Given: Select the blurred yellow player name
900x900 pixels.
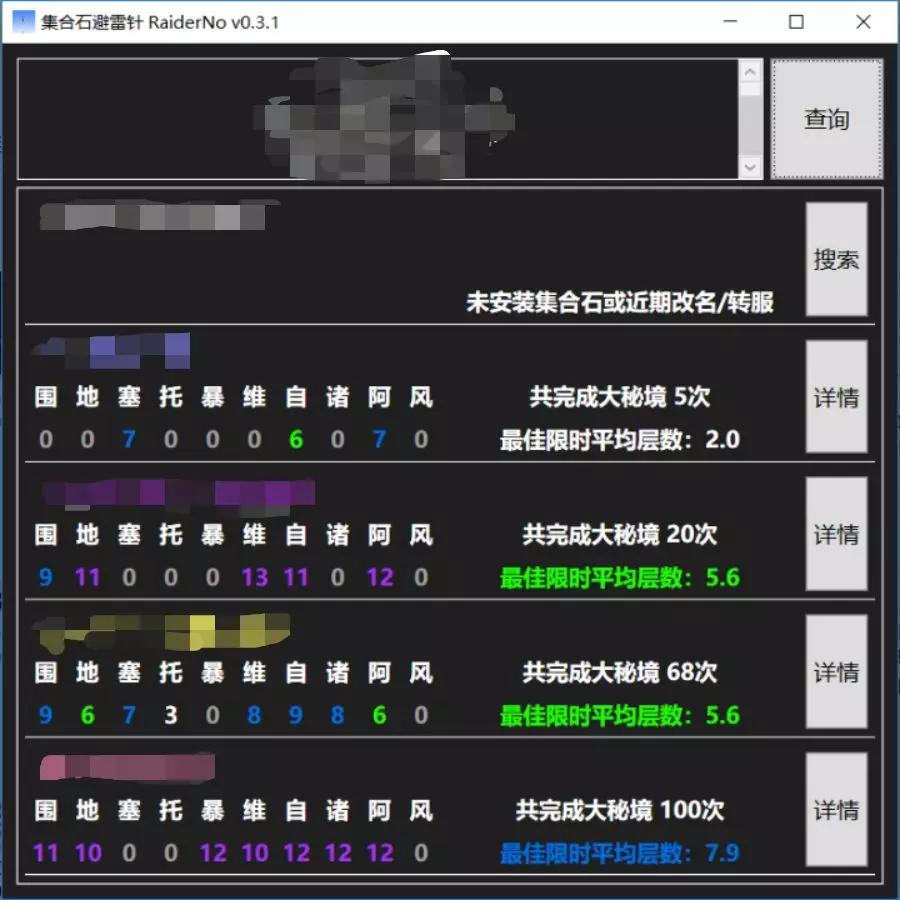Looking at the screenshot, I should 162,633.
